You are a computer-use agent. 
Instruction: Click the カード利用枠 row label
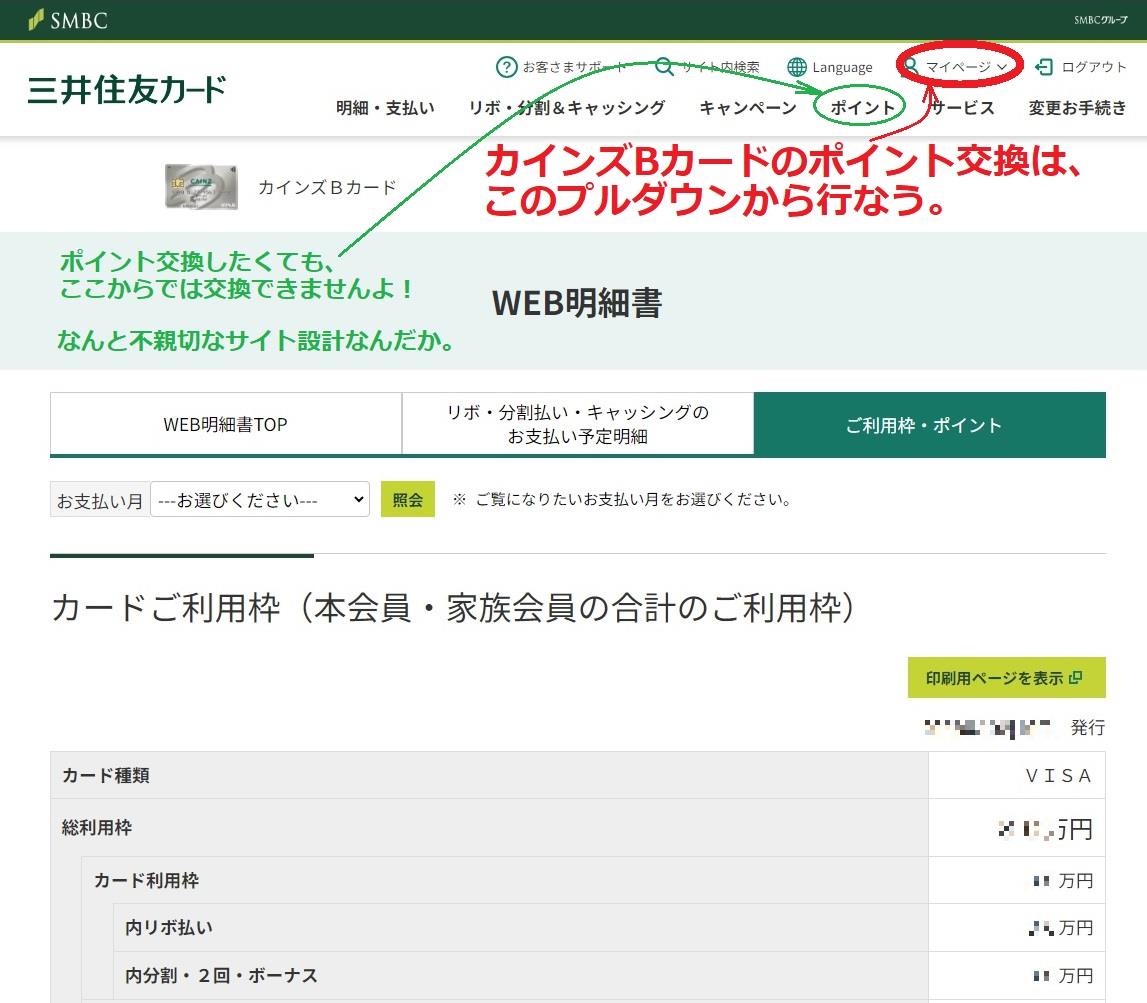pos(146,880)
